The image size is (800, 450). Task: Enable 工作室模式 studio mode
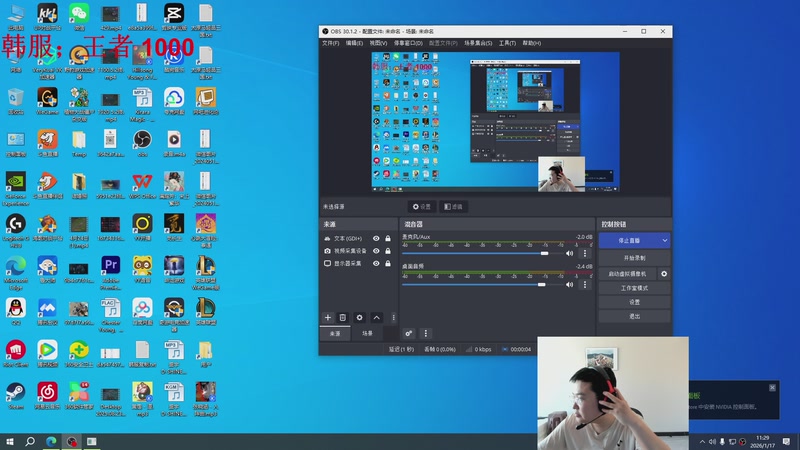(x=634, y=288)
